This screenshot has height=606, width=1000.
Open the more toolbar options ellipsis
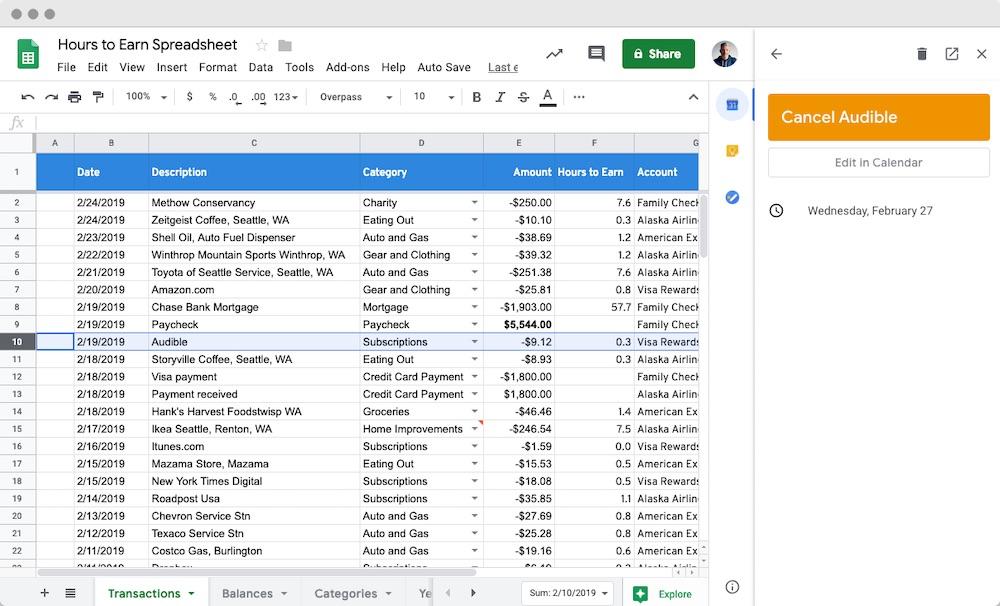coord(578,97)
